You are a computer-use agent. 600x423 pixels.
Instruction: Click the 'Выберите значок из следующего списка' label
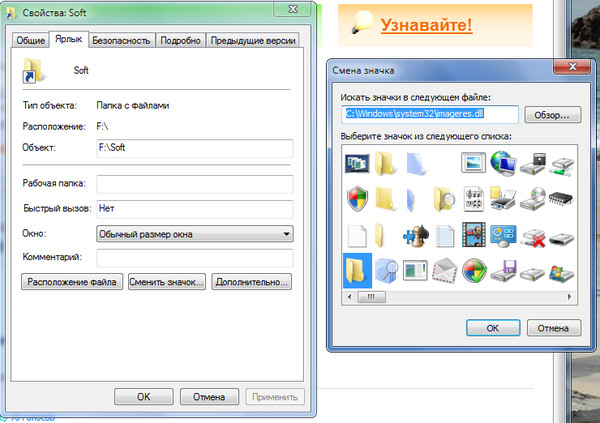pyautogui.click(x=426, y=136)
